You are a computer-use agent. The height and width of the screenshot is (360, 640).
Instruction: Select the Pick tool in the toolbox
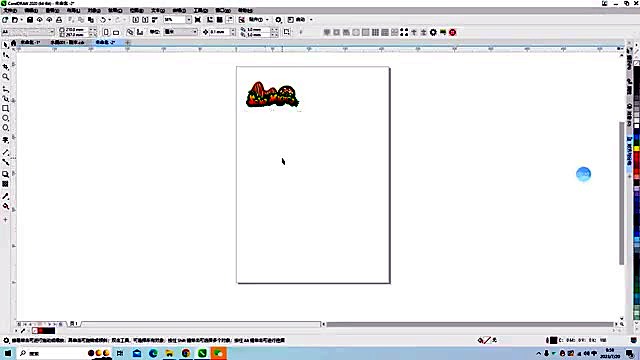5,45
